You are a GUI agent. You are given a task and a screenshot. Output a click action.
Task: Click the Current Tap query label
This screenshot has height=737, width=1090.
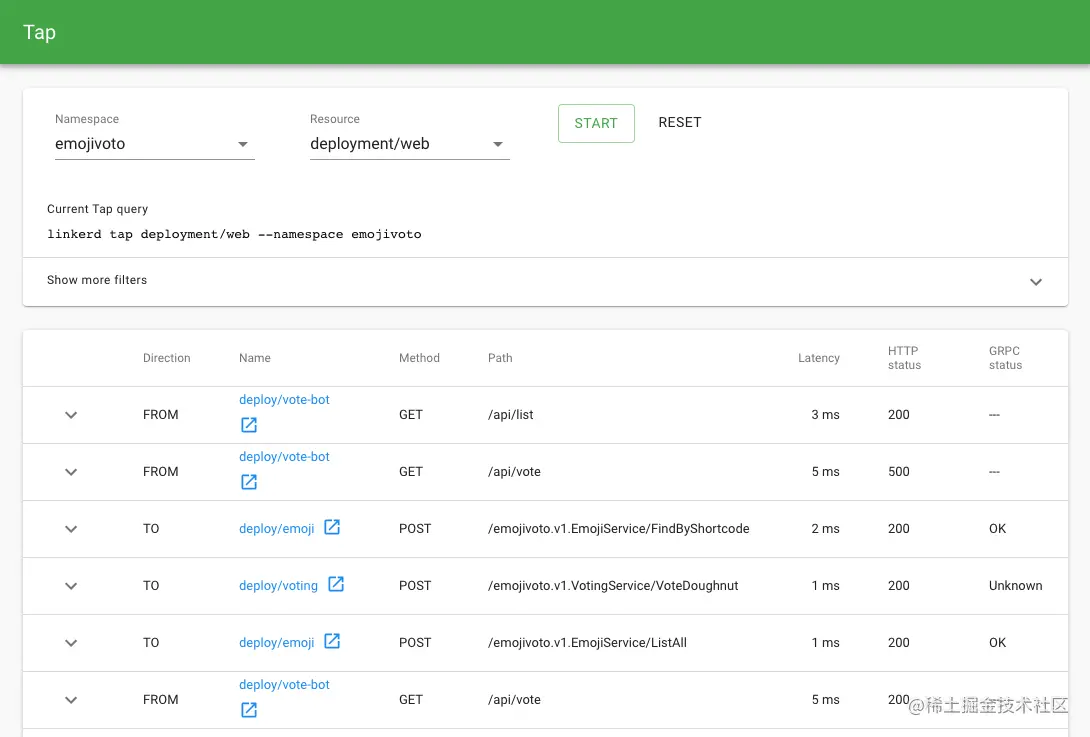(97, 209)
